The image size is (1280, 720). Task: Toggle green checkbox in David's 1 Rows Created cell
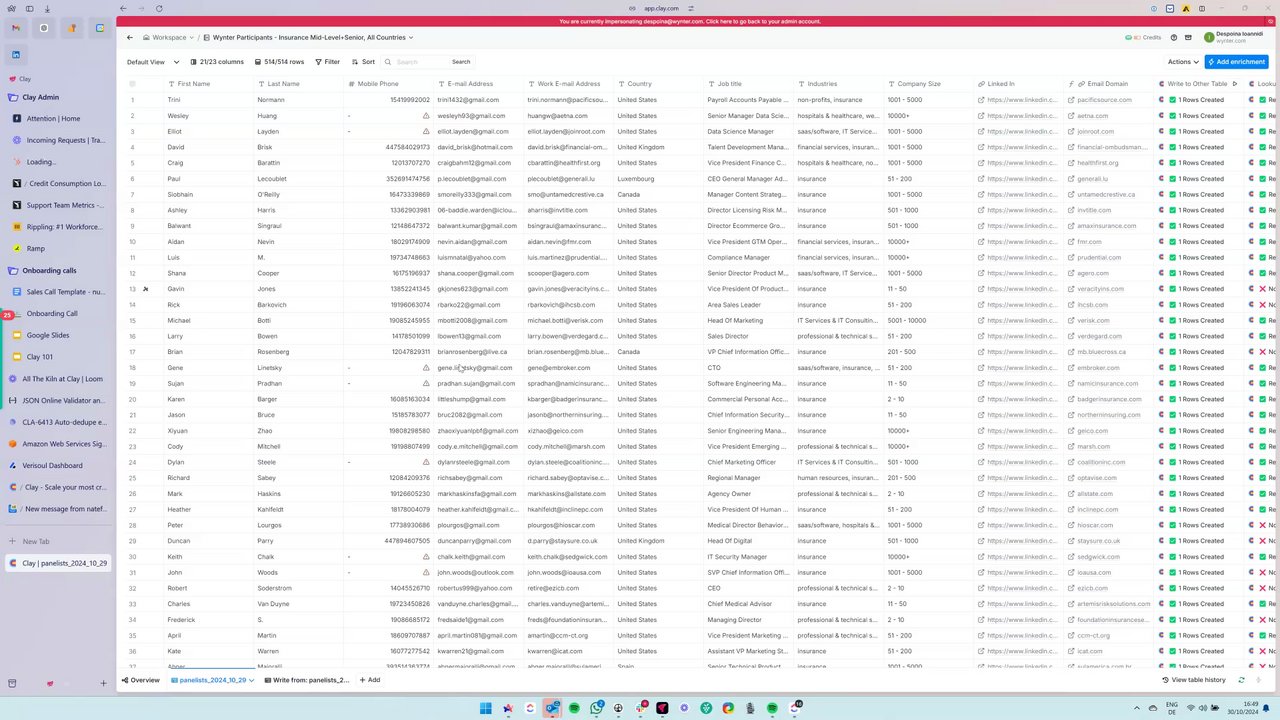1173,147
